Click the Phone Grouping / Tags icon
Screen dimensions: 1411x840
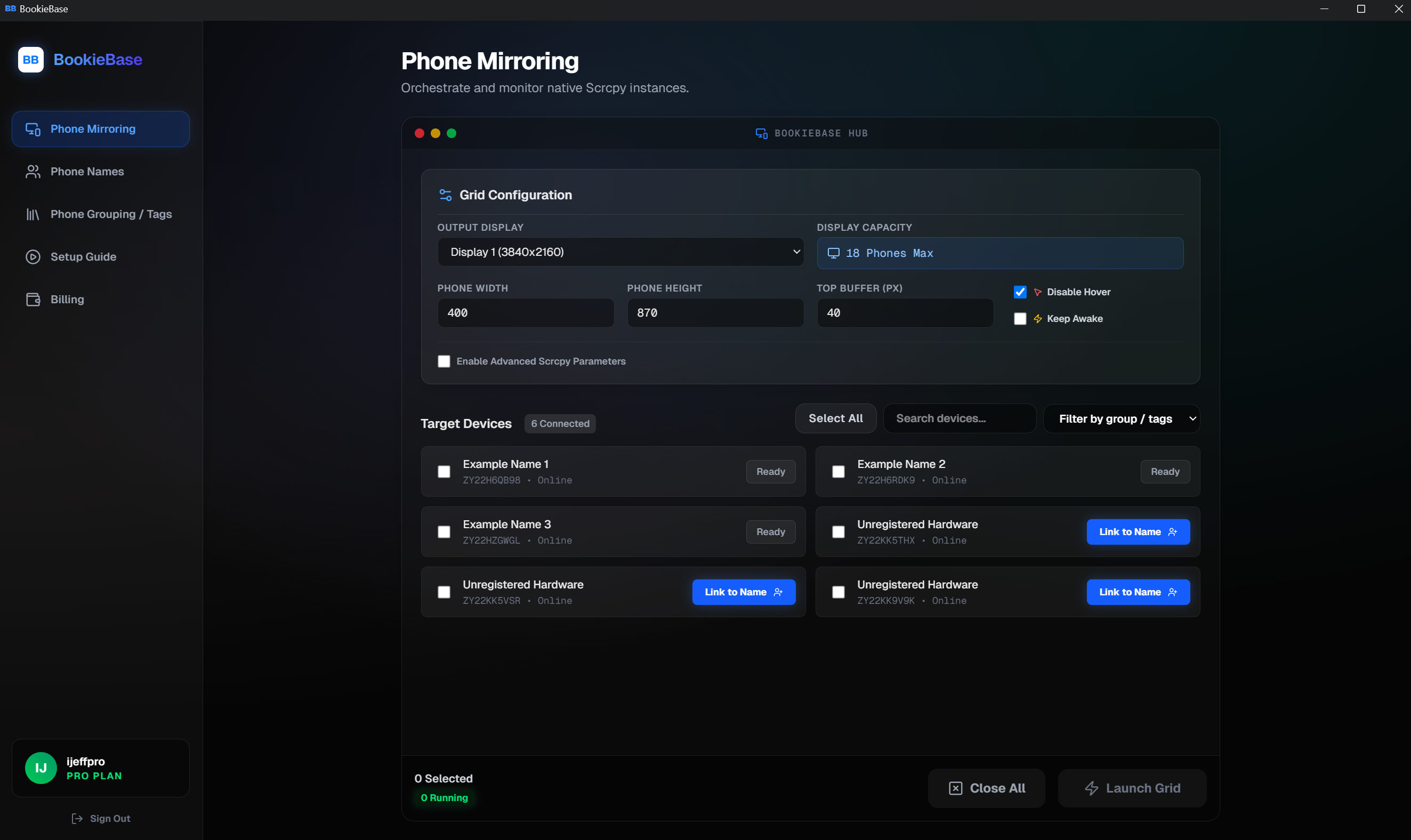click(33, 214)
